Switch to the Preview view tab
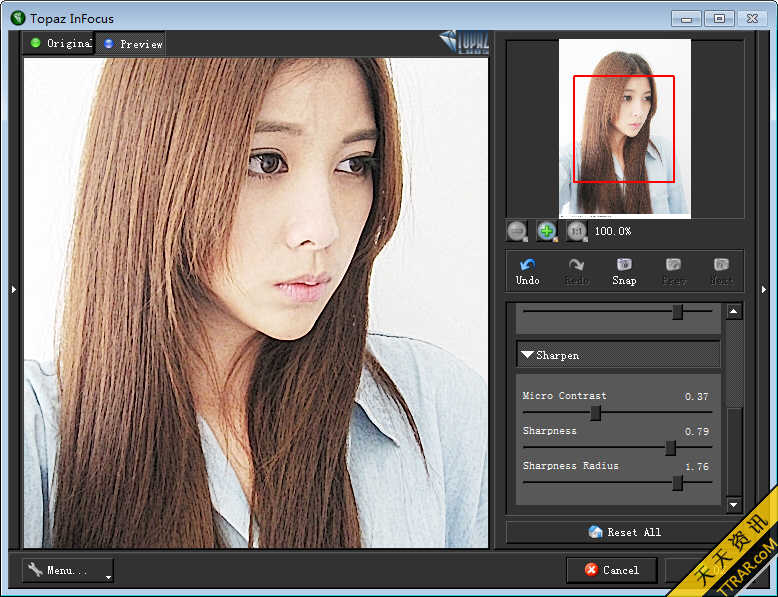This screenshot has height=597, width=778. [x=132, y=44]
